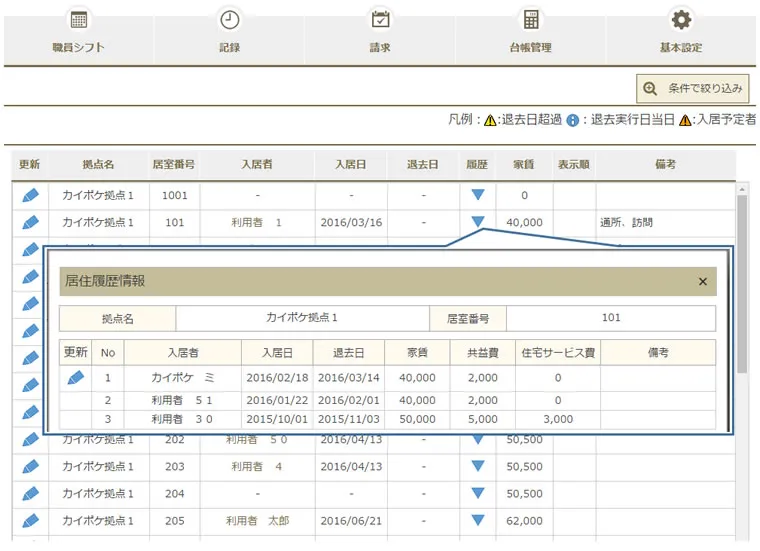The width and height of the screenshot is (760, 551).
Task: Edit room 204 with pencil icon
Action: pyautogui.click(x=30, y=494)
